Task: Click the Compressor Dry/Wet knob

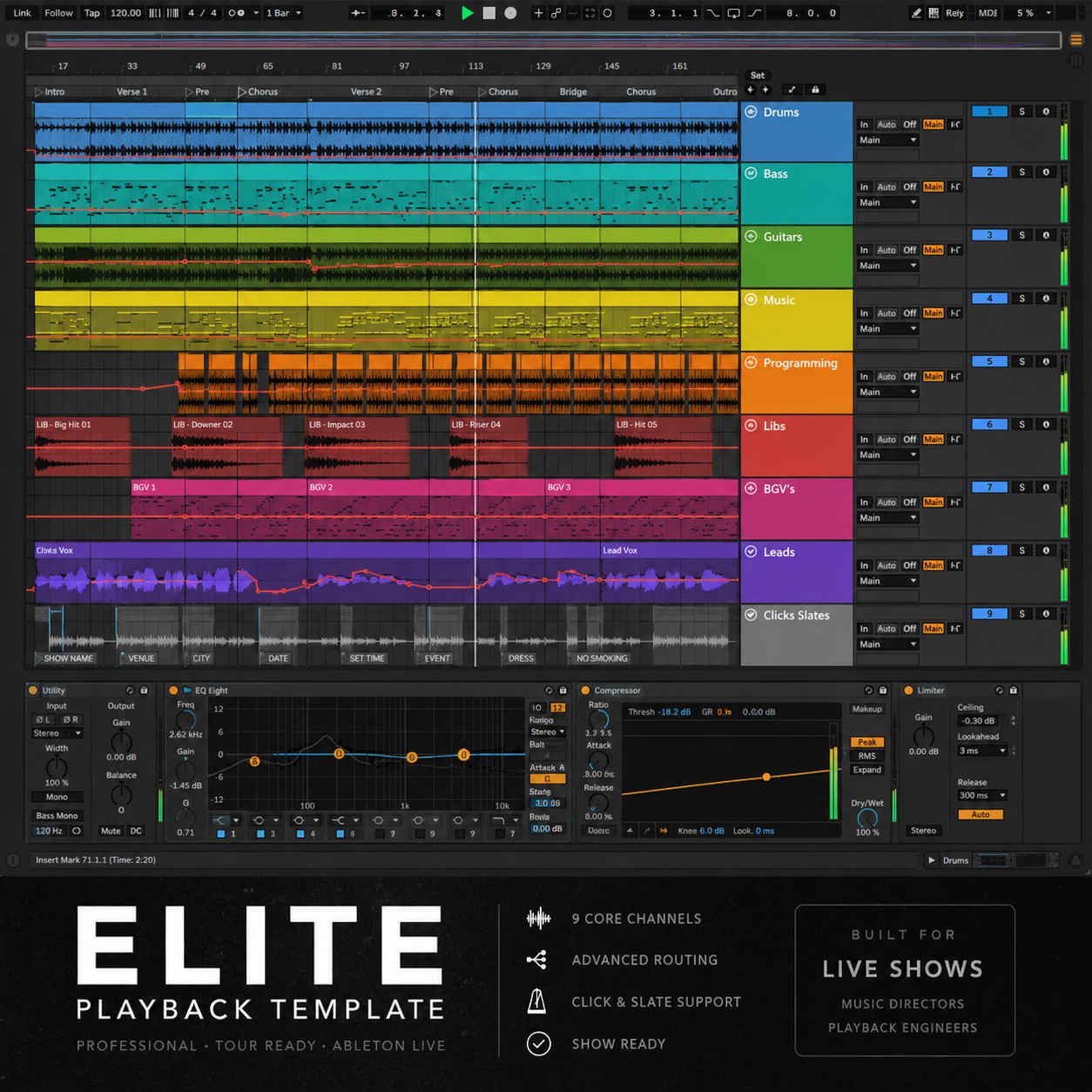Action: coord(867,819)
